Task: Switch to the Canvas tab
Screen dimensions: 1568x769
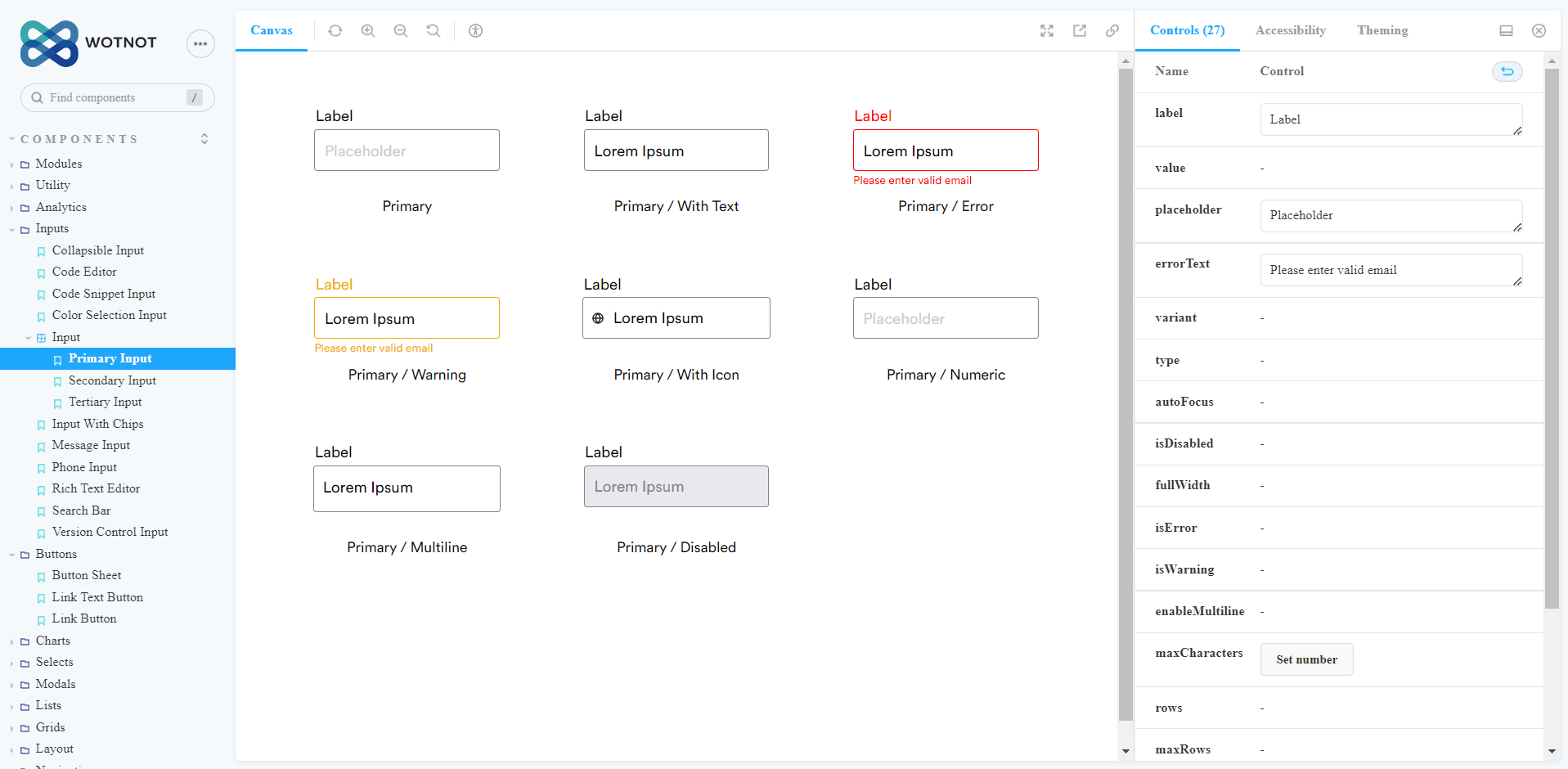Action: 272,30
